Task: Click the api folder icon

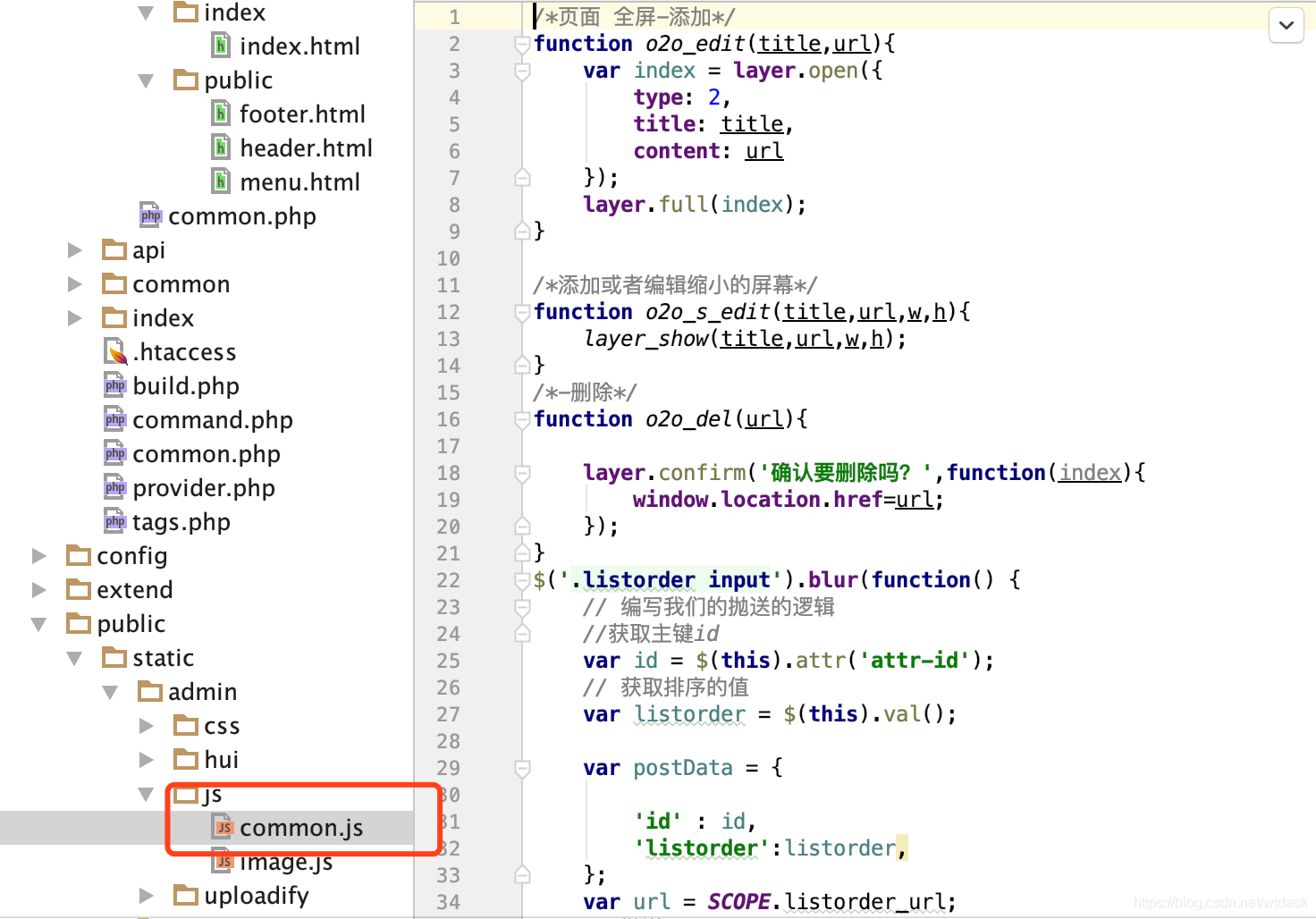Action: pos(114,249)
